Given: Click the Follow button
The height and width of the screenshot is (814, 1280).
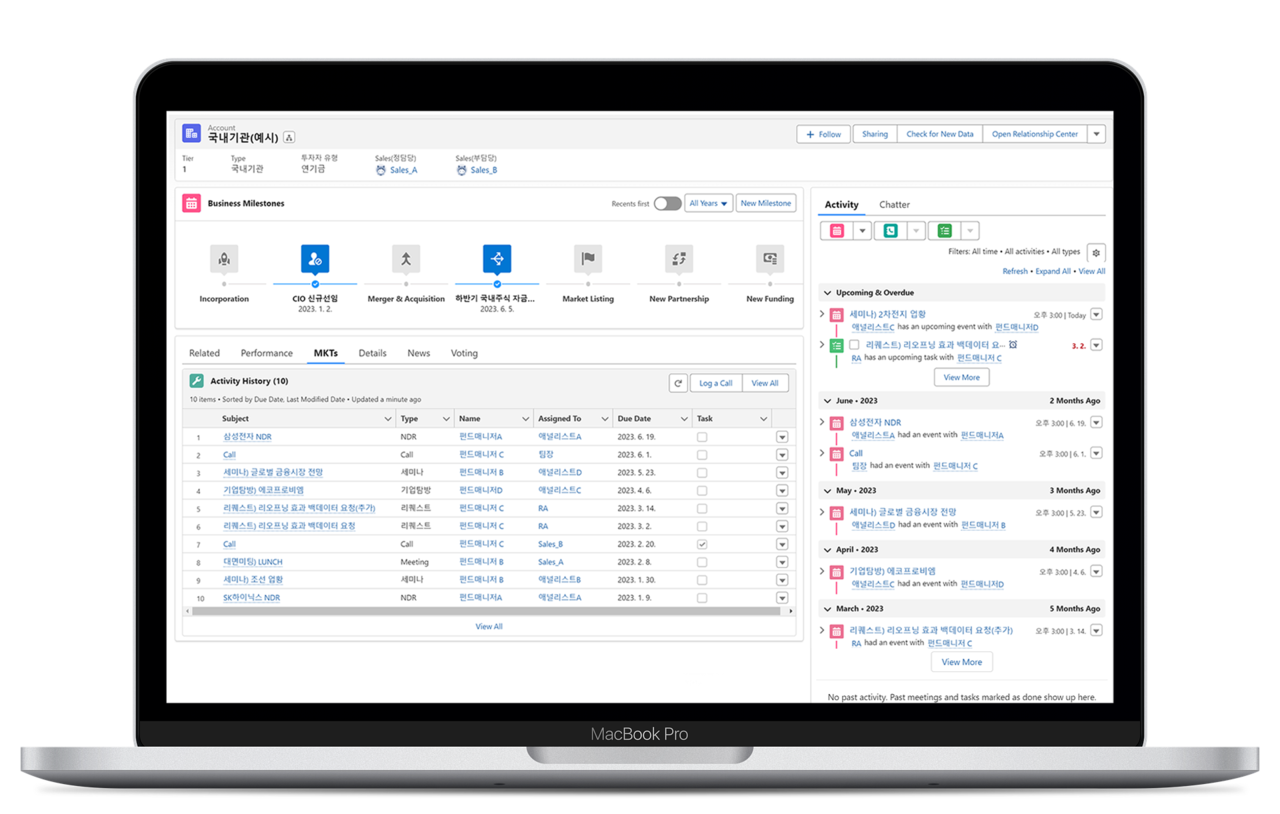Looking at the screenshot, I should (x=824, y=134).
